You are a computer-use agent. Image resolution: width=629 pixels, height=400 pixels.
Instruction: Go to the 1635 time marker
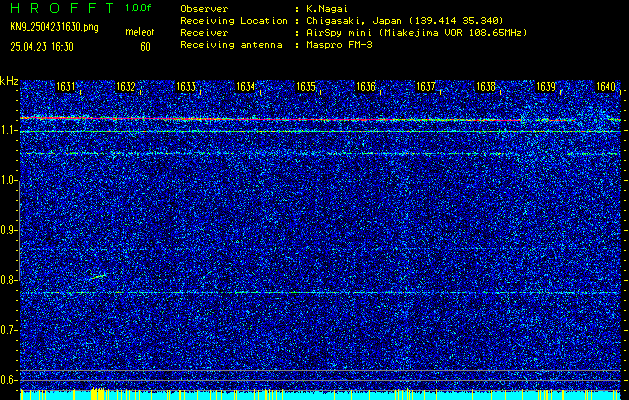click(305, 87)
